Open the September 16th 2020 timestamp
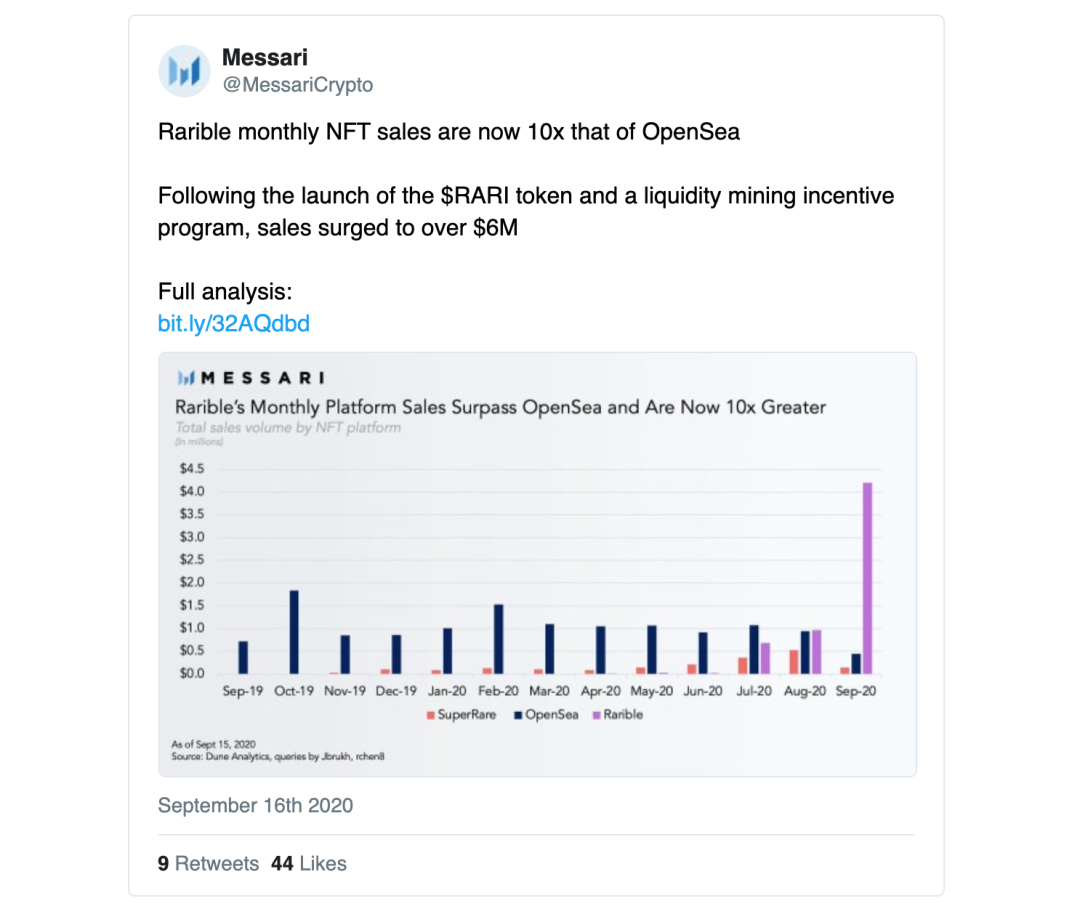This screenshot has width=1080, height=914. tap(255, 805)
